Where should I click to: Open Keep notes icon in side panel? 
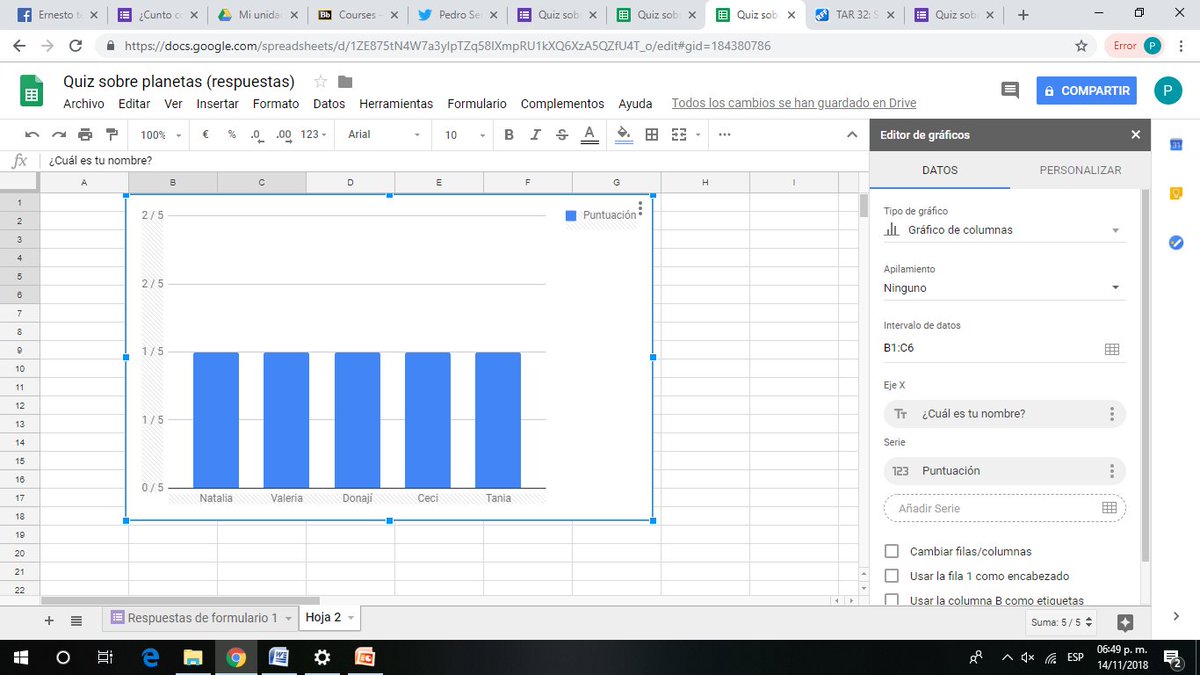1177,193
